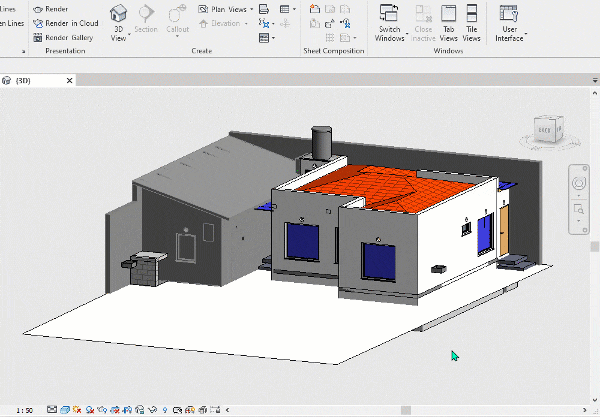Image resolution: width=600 pixels, height=417 pixels.
Task: Click the 3D View house icon
Action: click(118, 13)
